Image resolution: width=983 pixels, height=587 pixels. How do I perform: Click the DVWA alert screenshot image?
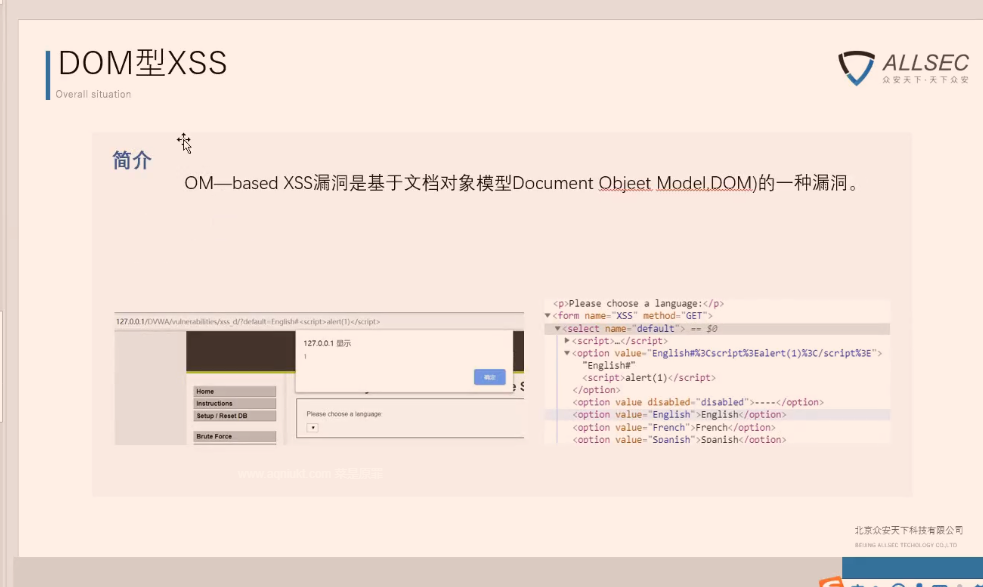tap(319, 378)
